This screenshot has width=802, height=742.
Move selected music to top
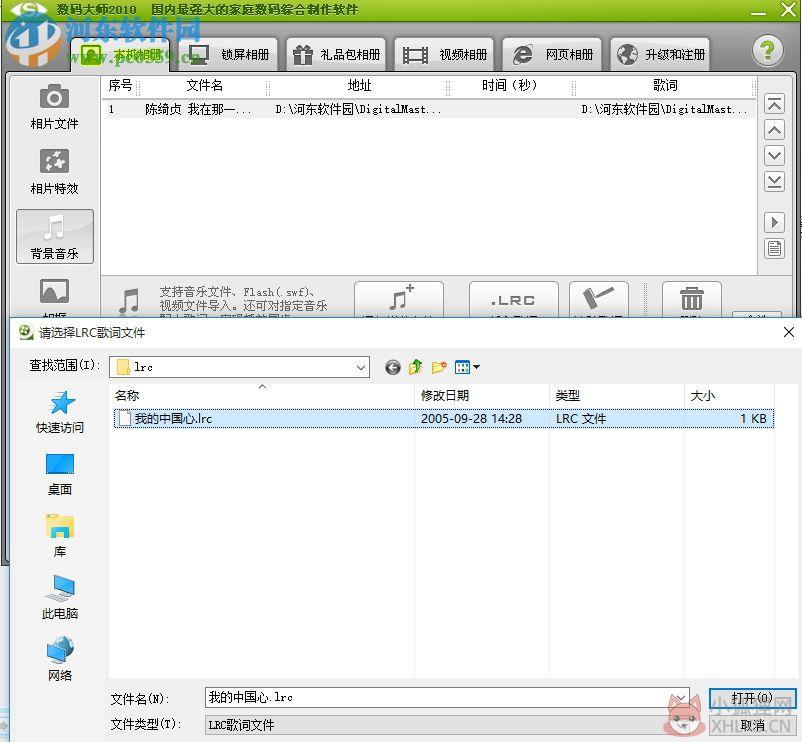[774, 104]
